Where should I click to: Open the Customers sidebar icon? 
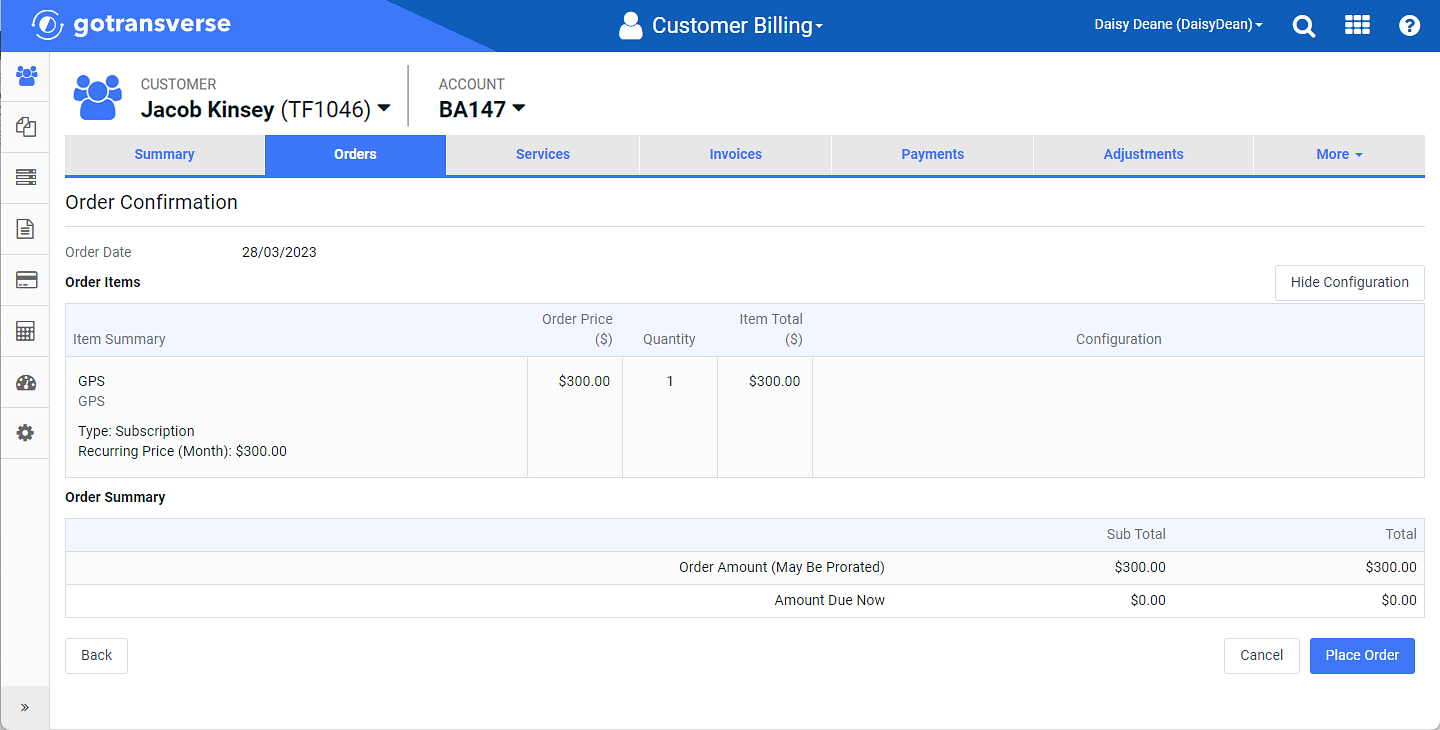click(x=26, y=76)
